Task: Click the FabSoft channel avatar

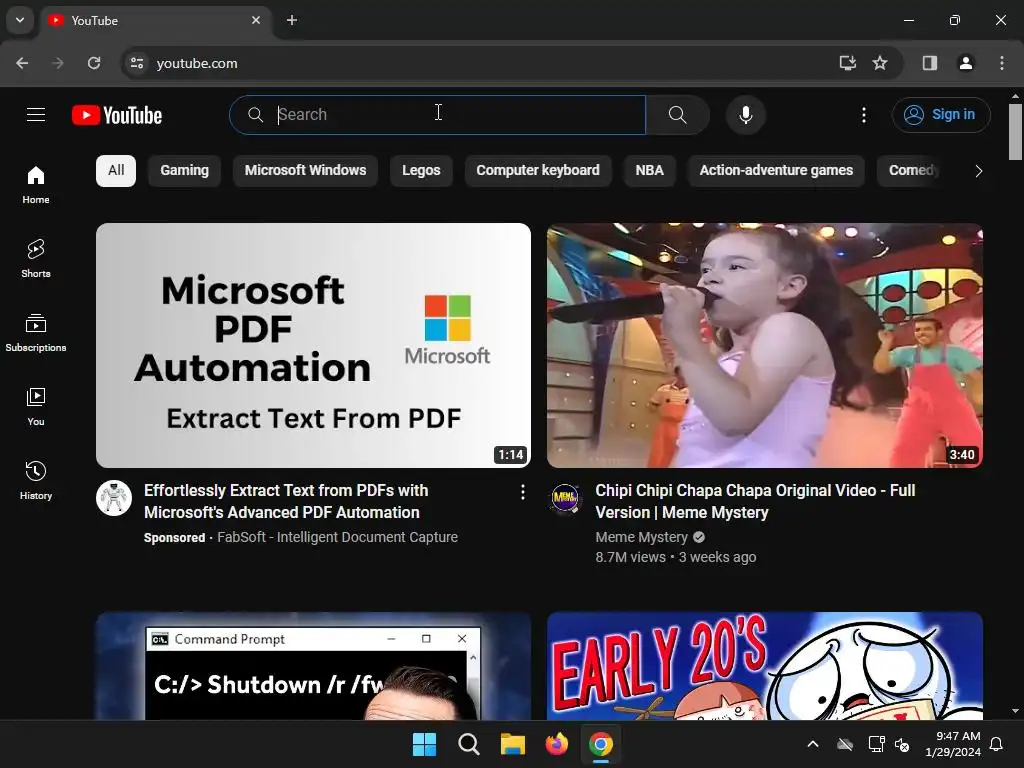Action: pos(114,498)
